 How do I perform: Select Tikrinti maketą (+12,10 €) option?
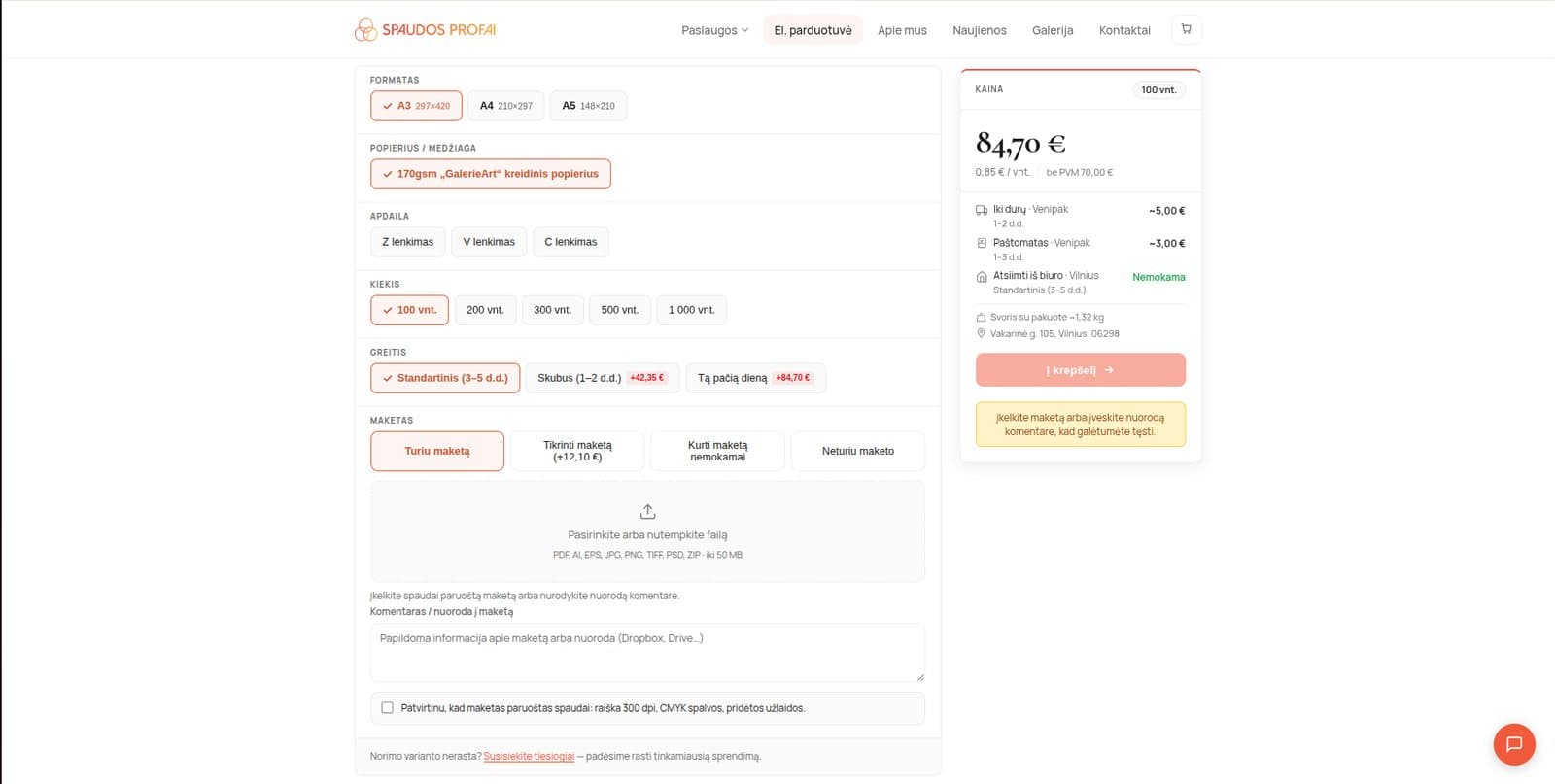577,451
